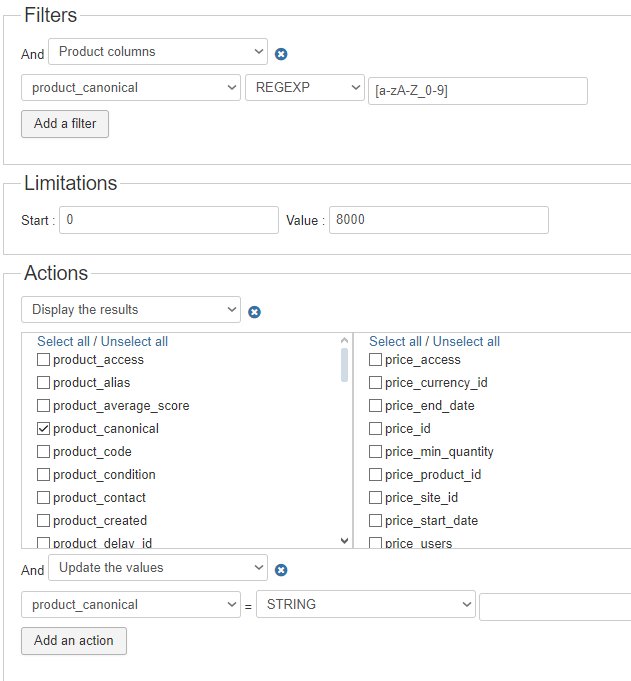The height and width of the screenshot is (681, 631).
Task: Expand the Display the results dropdown
Action: tap(130, 309)
